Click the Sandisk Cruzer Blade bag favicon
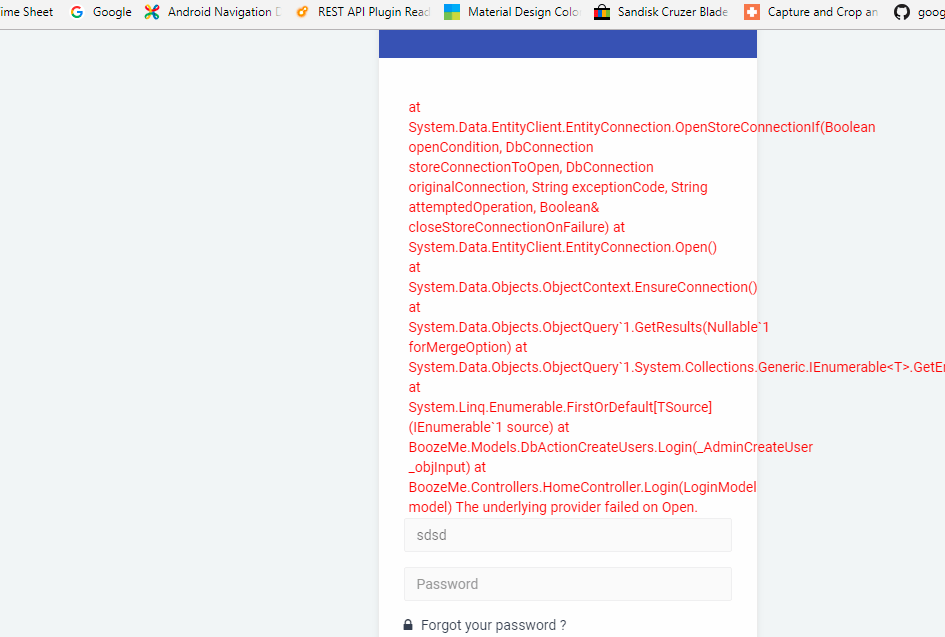The image size is (945, 637). pyautogui.click(x=602, y=12)
